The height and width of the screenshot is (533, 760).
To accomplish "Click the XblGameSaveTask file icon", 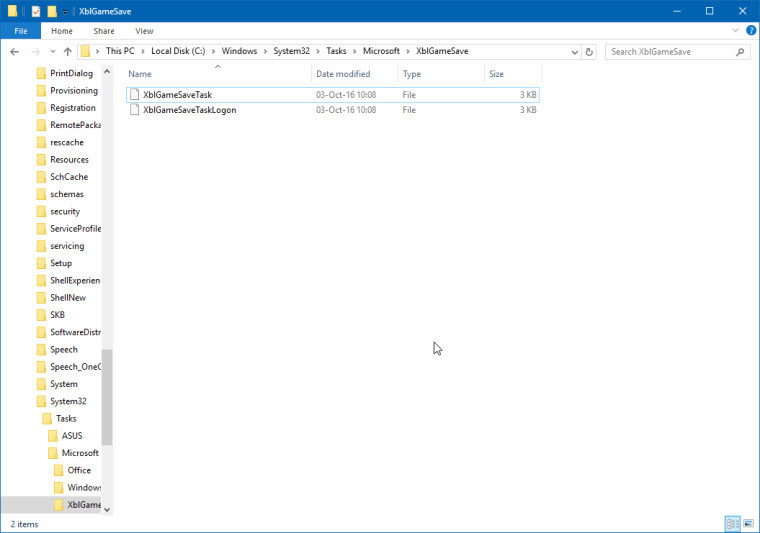I will 134,95.
